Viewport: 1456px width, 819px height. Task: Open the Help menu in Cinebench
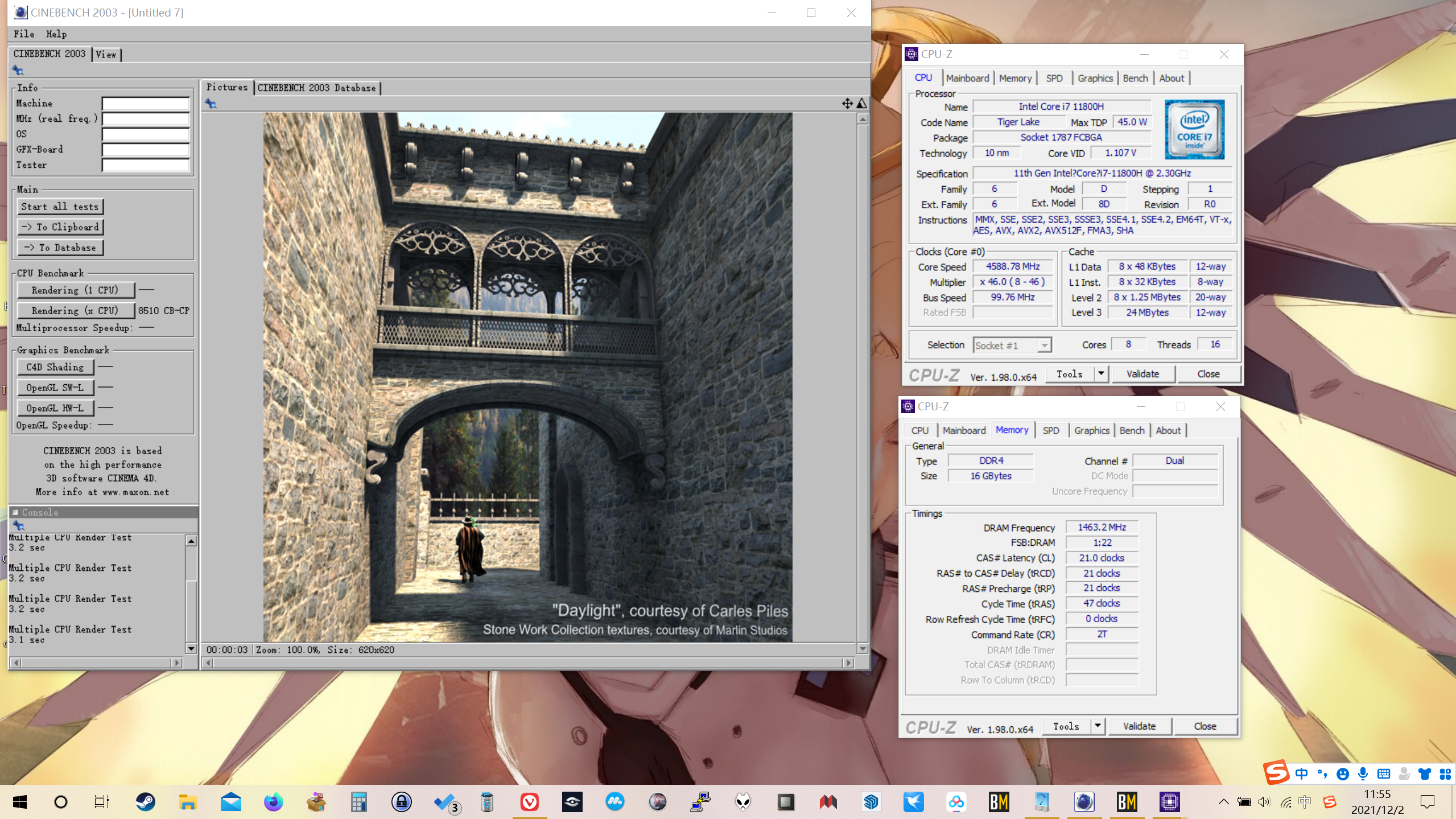pos(56,34)
